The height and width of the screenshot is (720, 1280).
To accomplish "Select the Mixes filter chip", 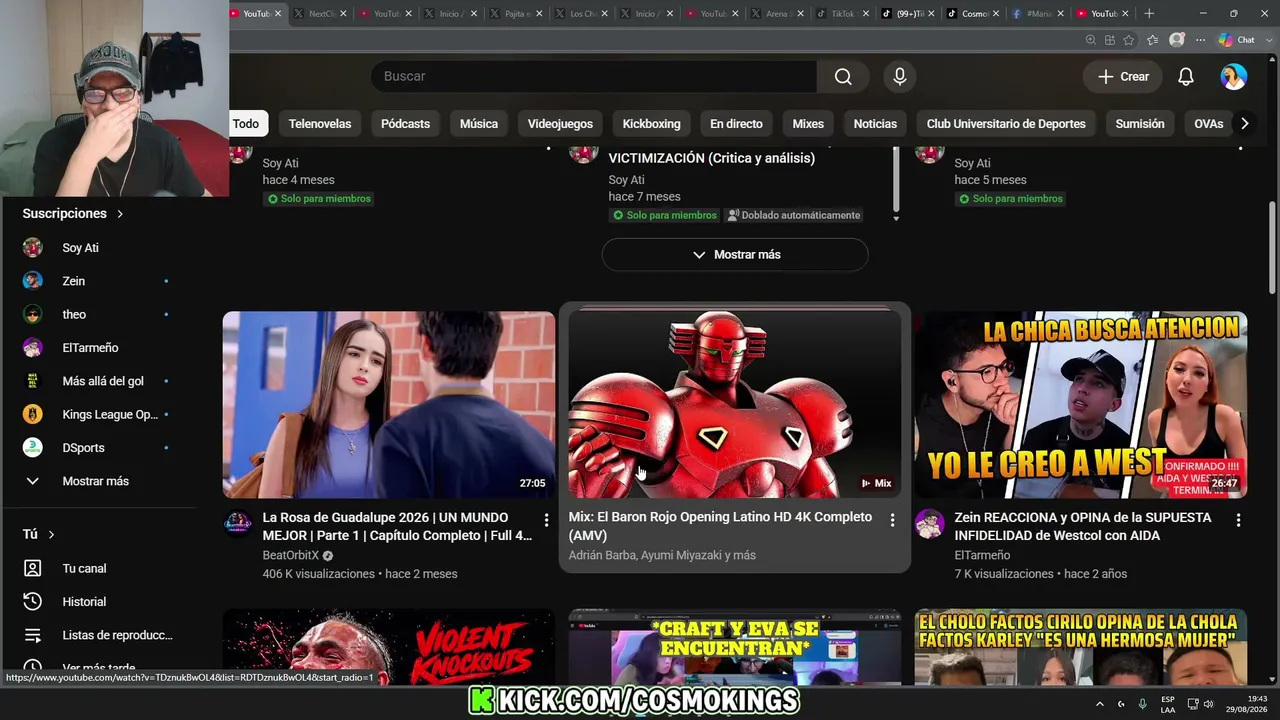I will [808, 124].
